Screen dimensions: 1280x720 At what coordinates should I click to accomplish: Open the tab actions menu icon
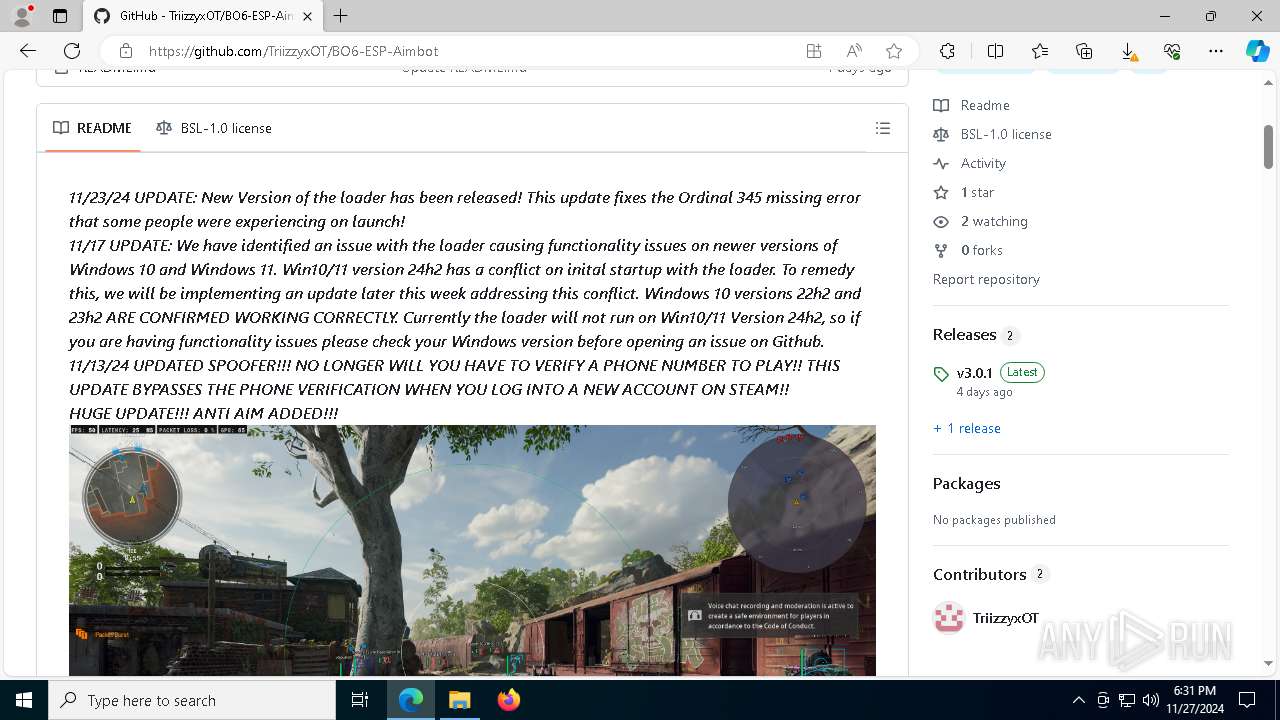click(60, 16)
